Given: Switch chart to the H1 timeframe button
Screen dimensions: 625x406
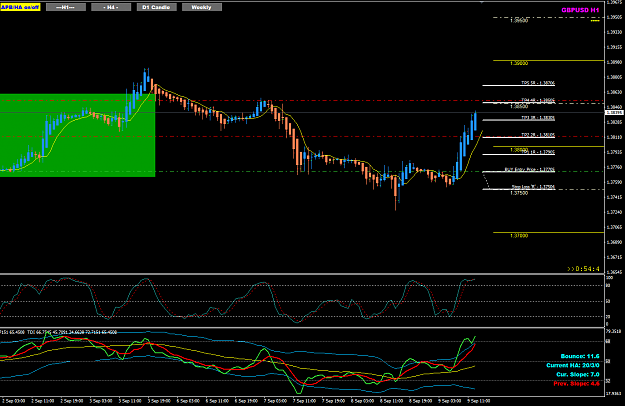Looking at the screenshot, I should [66, 7].
